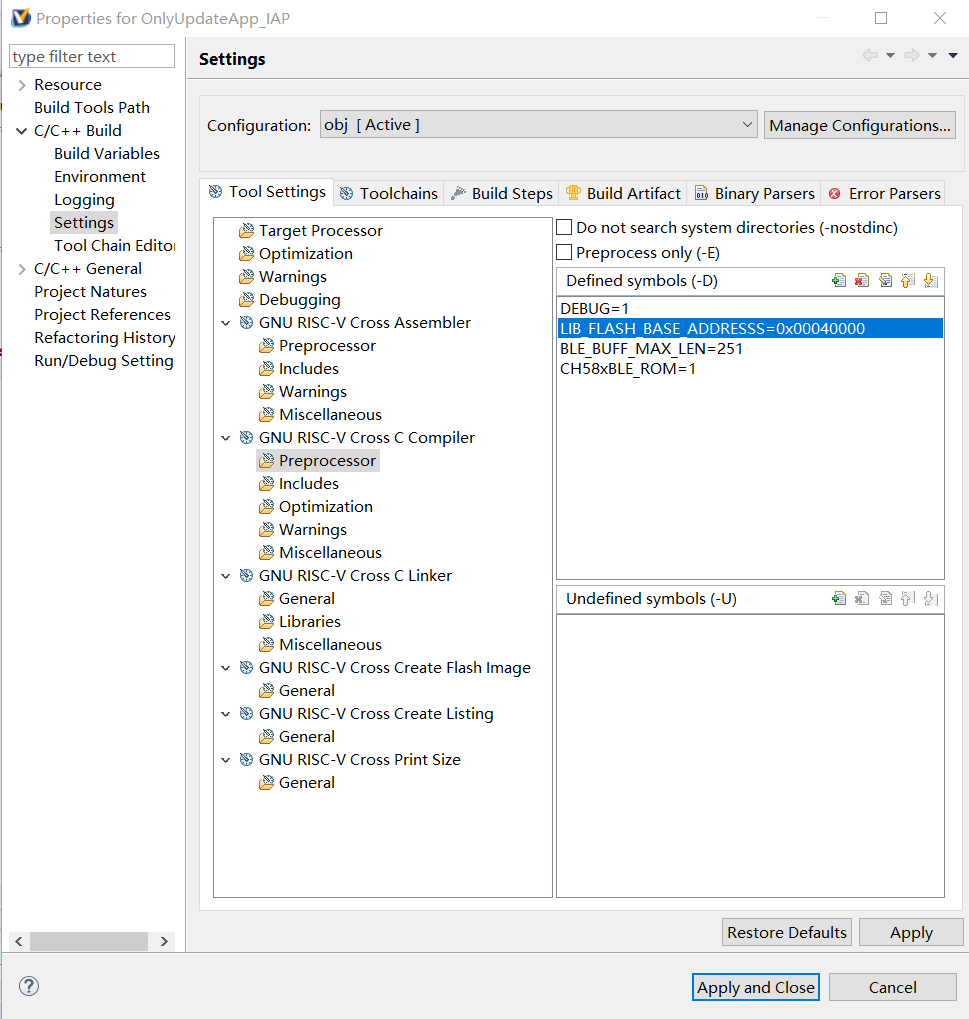Open the Configuration dropdown
The width and height of the screenshot is (969, 1019).
click(x=539, y=125)
